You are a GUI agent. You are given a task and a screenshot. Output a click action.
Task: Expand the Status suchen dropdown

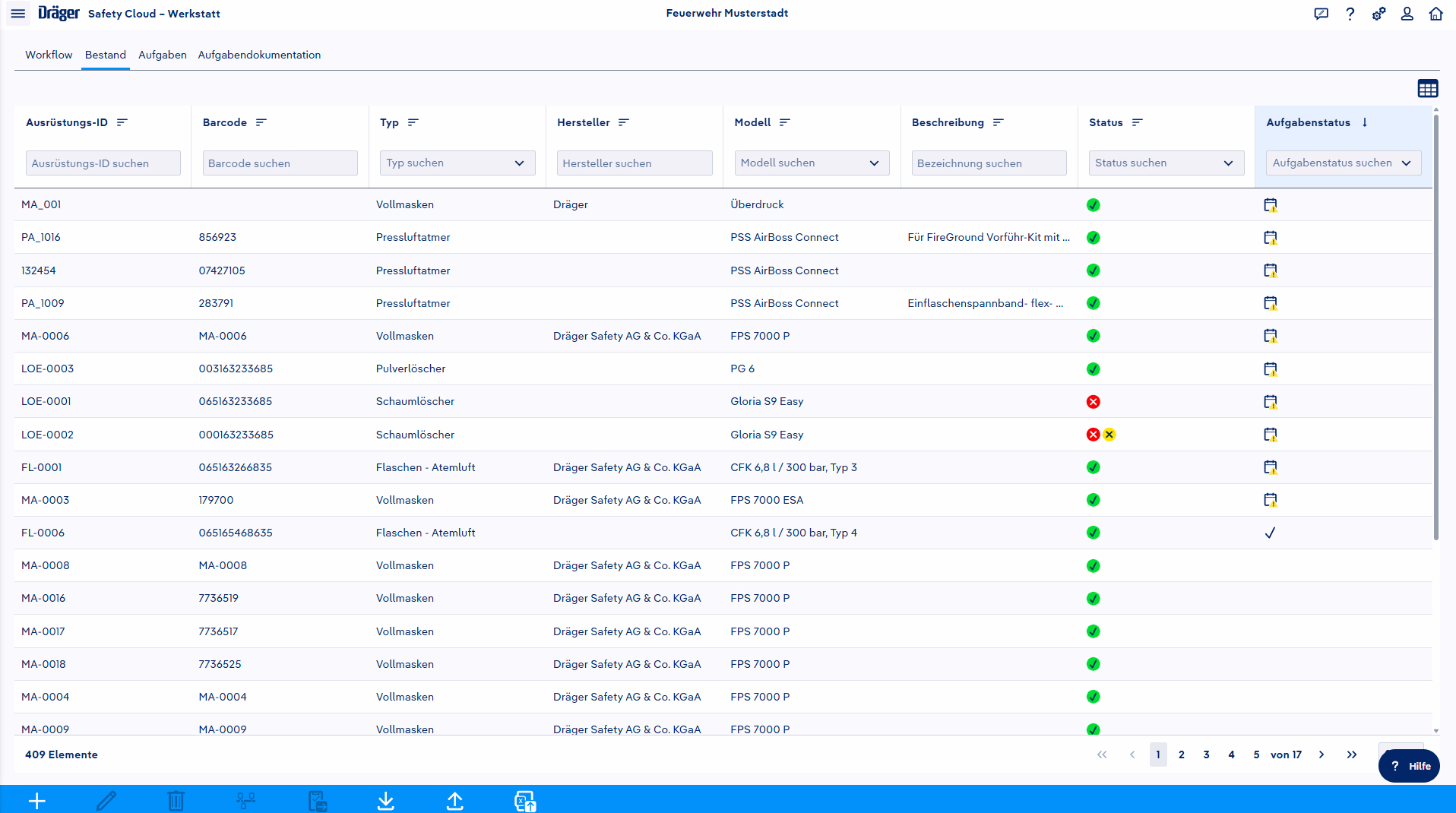tap(1229, 163)
